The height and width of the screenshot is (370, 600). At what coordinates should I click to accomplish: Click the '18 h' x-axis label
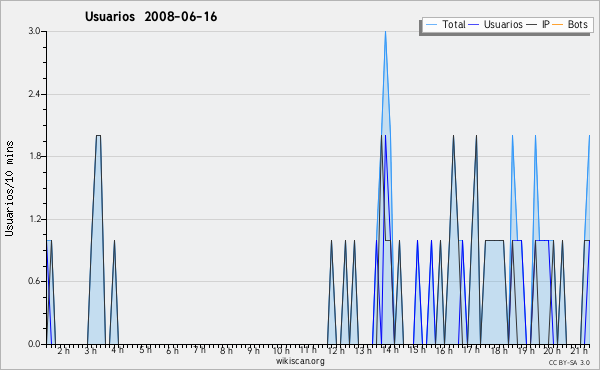pos(499,351)
